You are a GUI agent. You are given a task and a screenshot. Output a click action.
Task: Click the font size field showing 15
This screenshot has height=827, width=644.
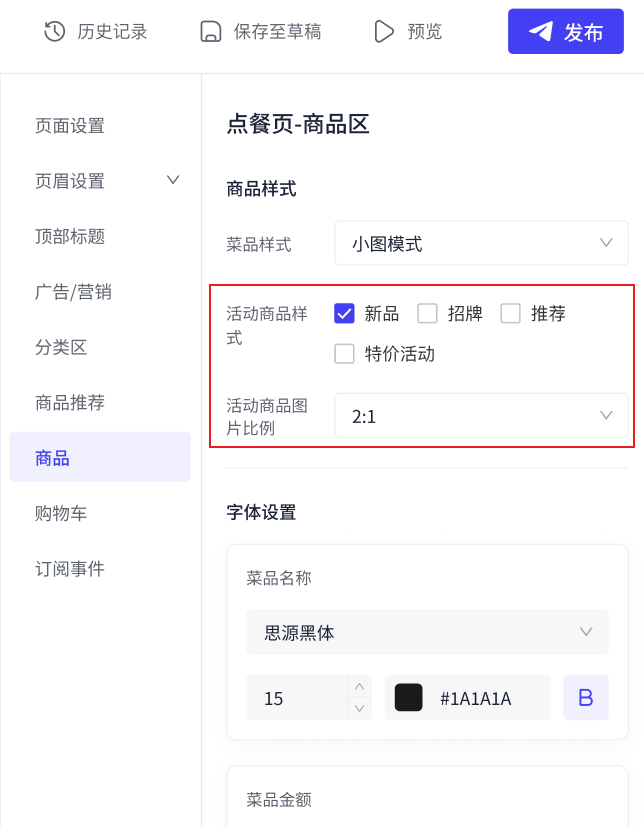[x=297, y=697]
